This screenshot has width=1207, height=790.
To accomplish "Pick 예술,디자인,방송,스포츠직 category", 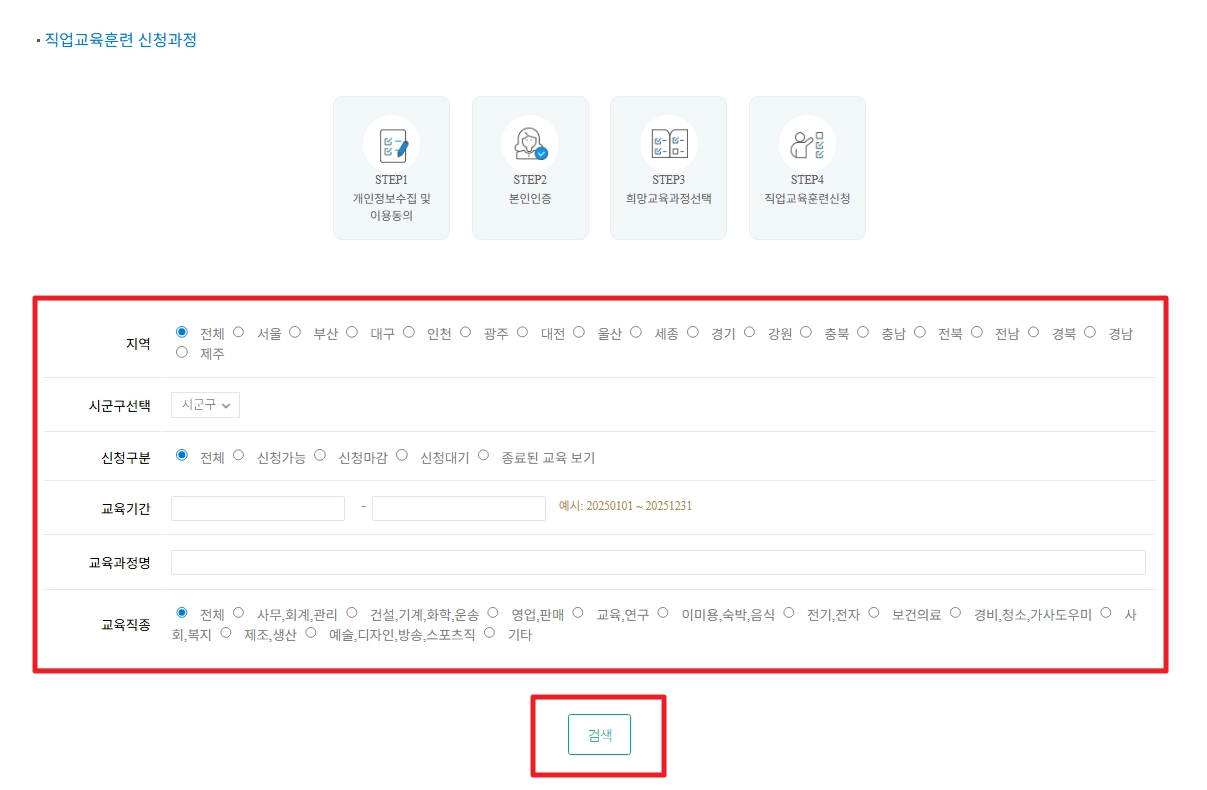I will [x=312, y=631].
